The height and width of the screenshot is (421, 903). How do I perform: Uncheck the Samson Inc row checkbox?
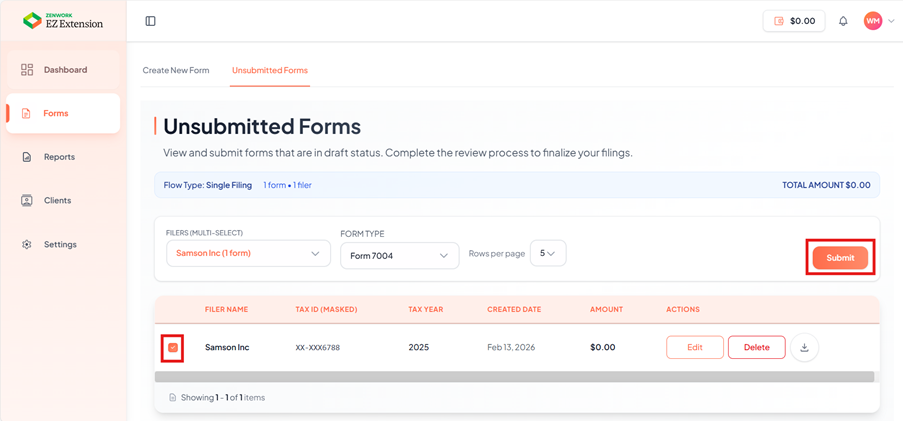pyautogui.click(x=173, y=348)
